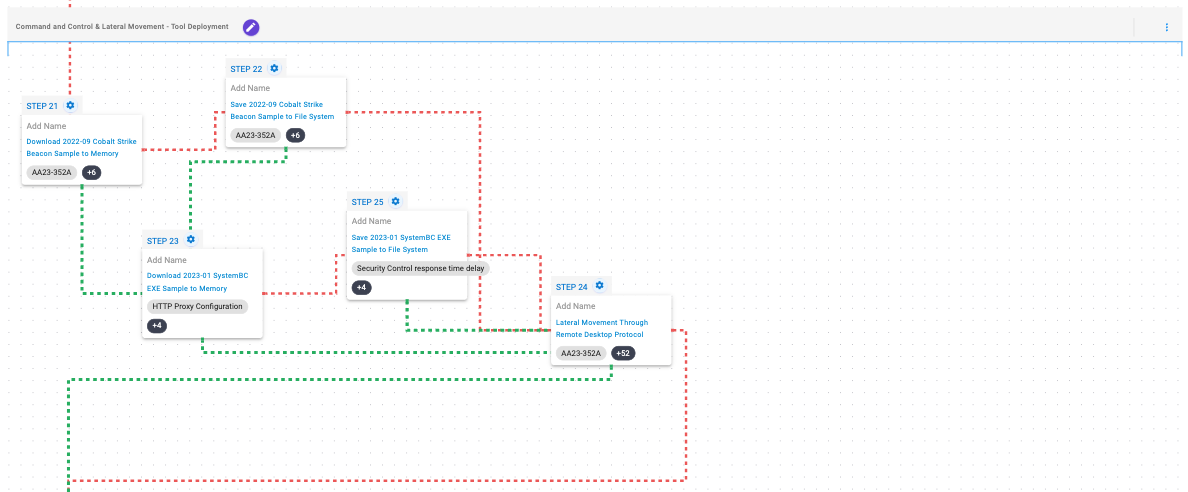The height and width of the screenshot is (492, 1188).
Task: Click Security Control response time delay tag
Action: 420,268
